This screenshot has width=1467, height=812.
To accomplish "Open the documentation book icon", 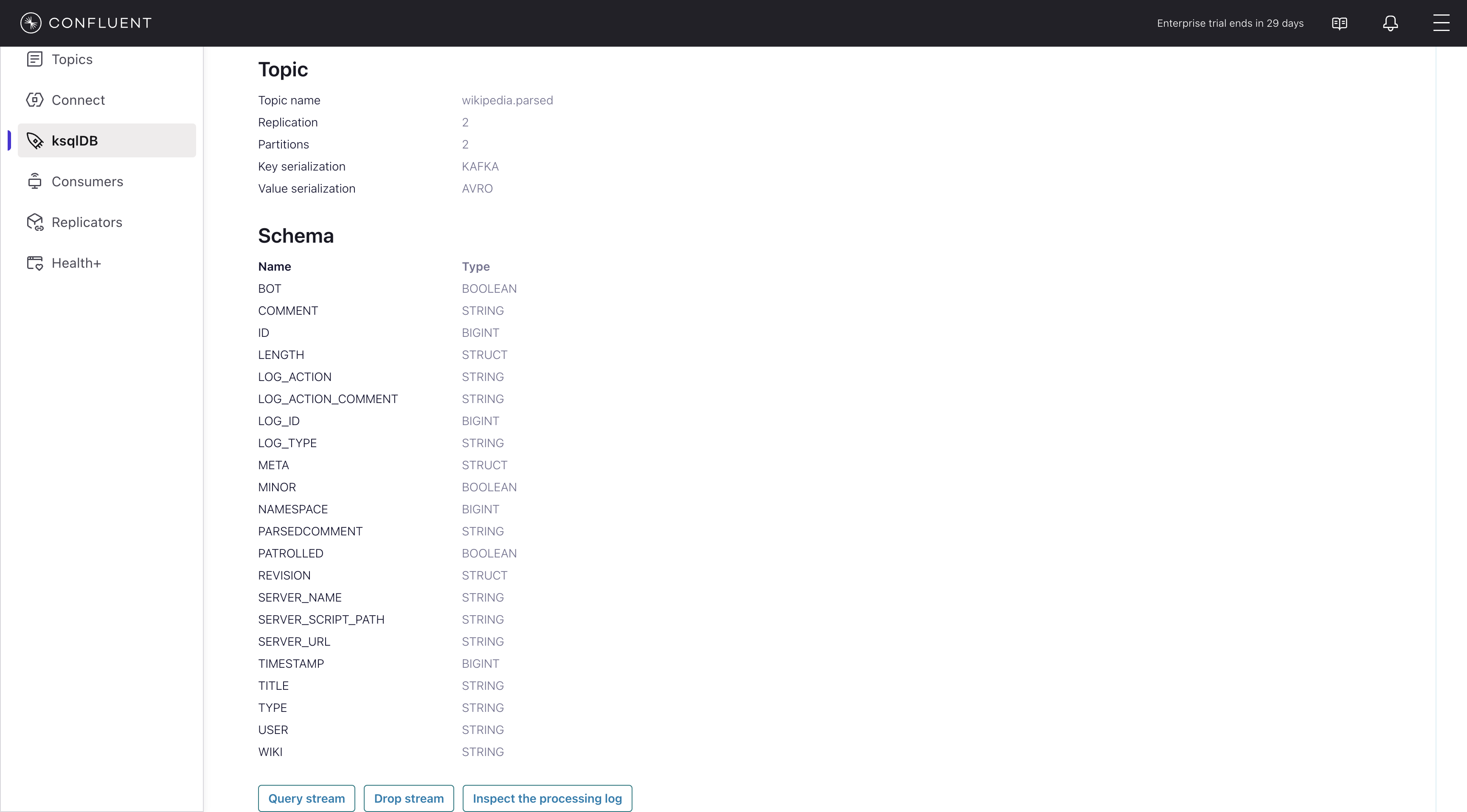I will 1339,23.
